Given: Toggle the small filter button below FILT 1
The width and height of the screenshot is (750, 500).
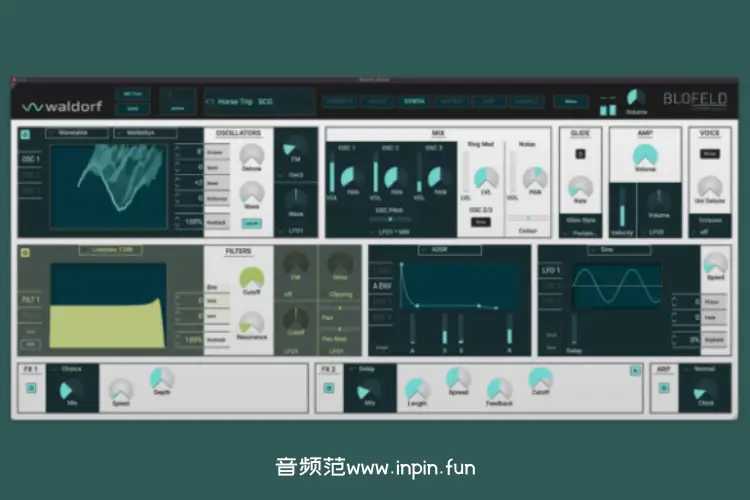Looking at the screenshot, I should point(31,344).
